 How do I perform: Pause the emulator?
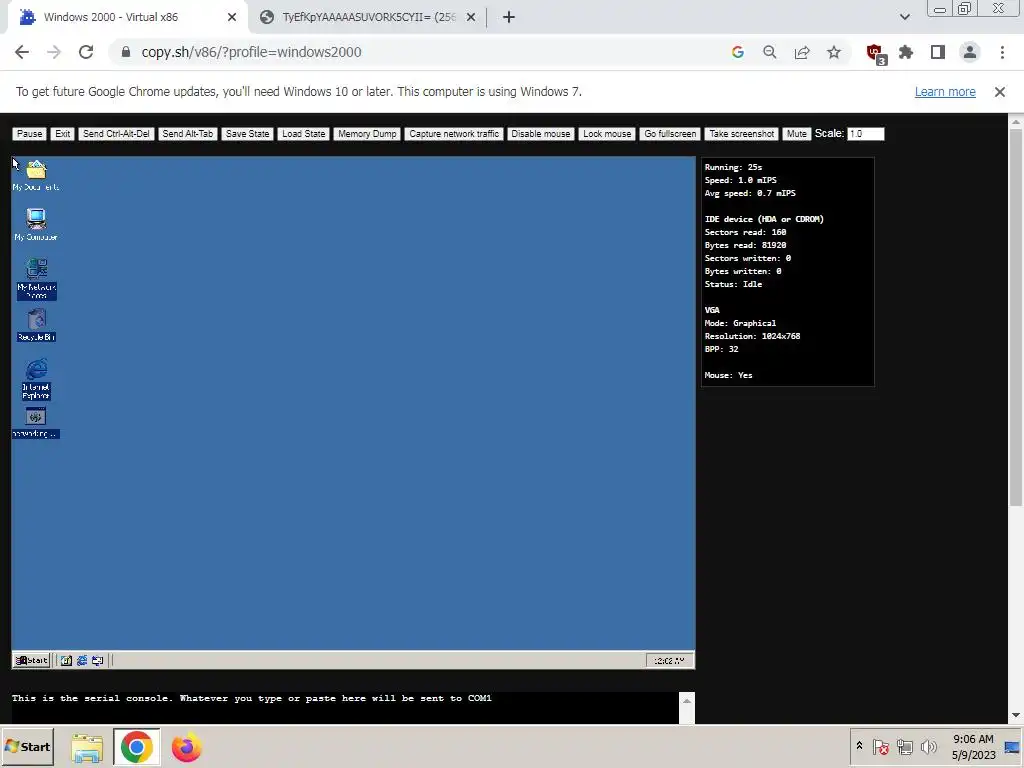(x=29, y=134)
